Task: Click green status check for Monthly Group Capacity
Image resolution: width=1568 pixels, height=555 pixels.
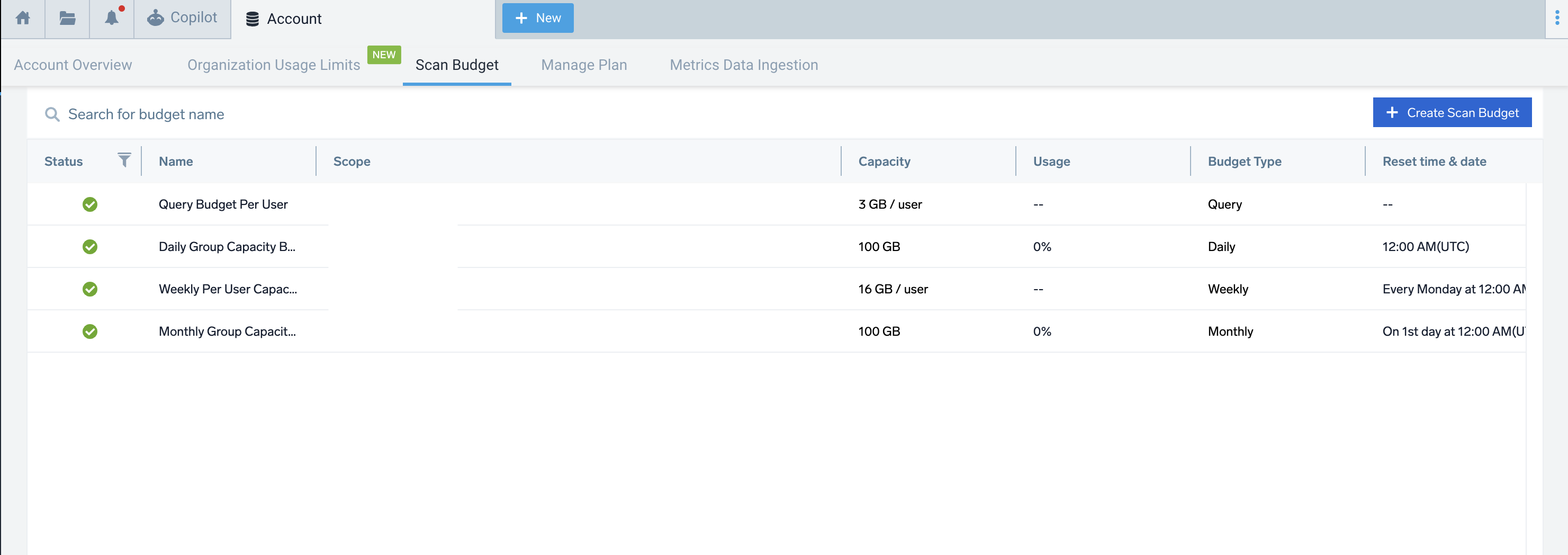Action: click(x=90, y=332)
